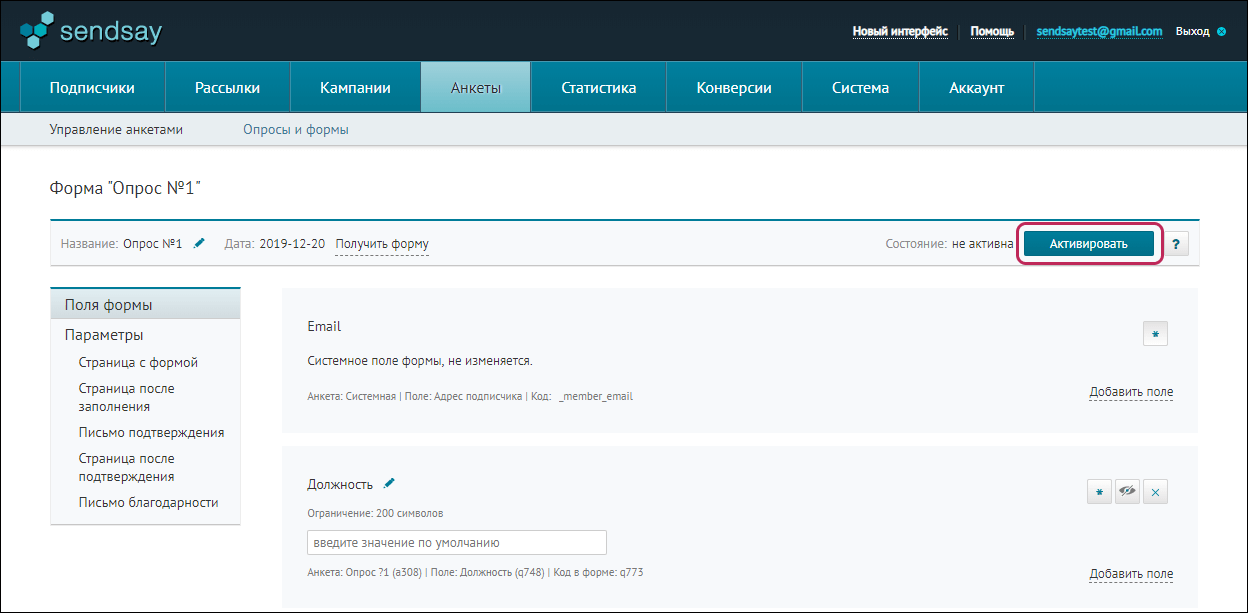Image resolution: width=1248 pixels, height=613 pixels.
Task: Open the Новый интерфейс link
Action: [x=900, y=31]
